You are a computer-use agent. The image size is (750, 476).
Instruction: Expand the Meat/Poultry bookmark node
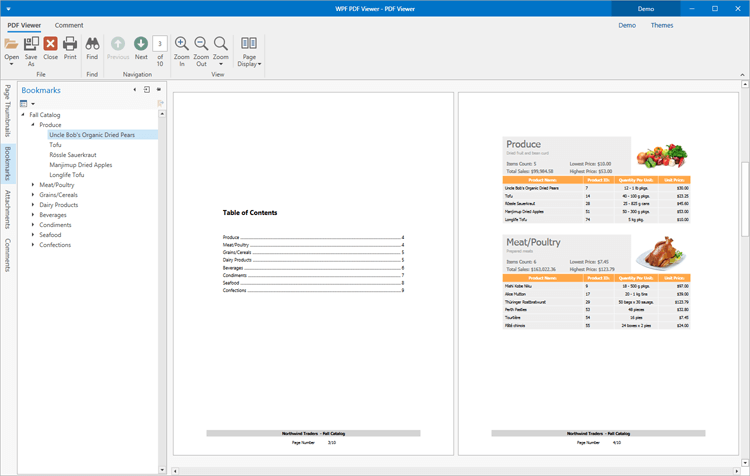33,185
